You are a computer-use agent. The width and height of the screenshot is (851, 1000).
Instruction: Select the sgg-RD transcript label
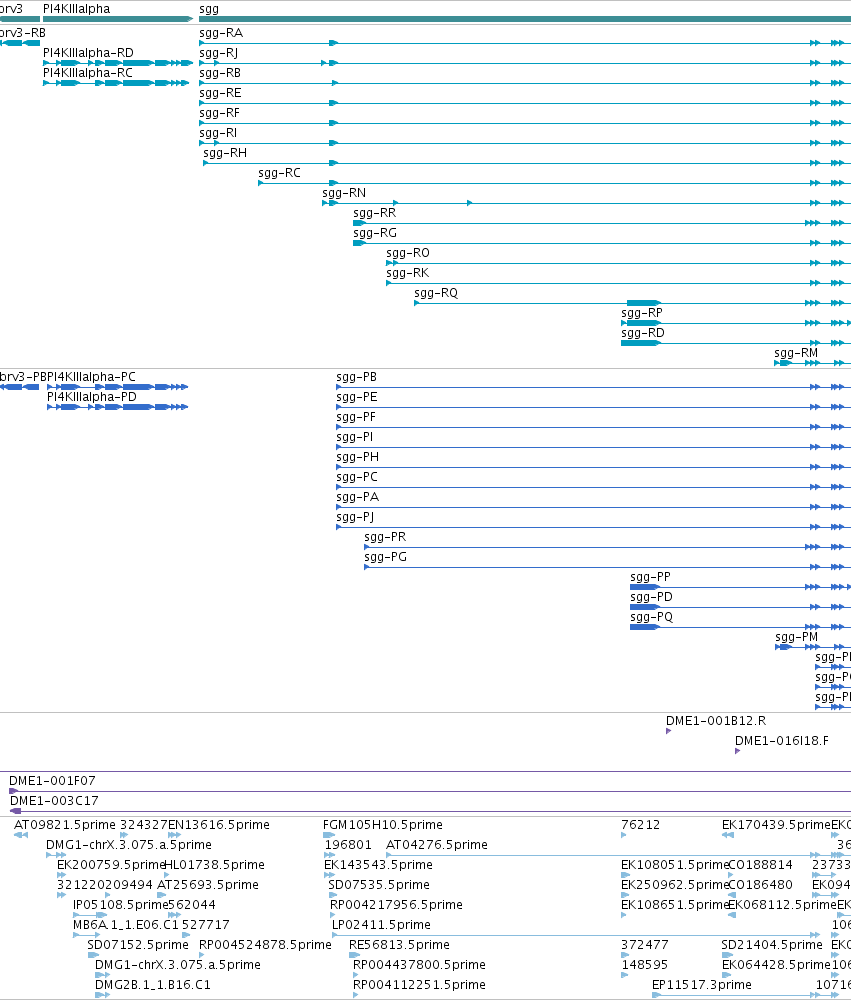[x=643, y=333]
